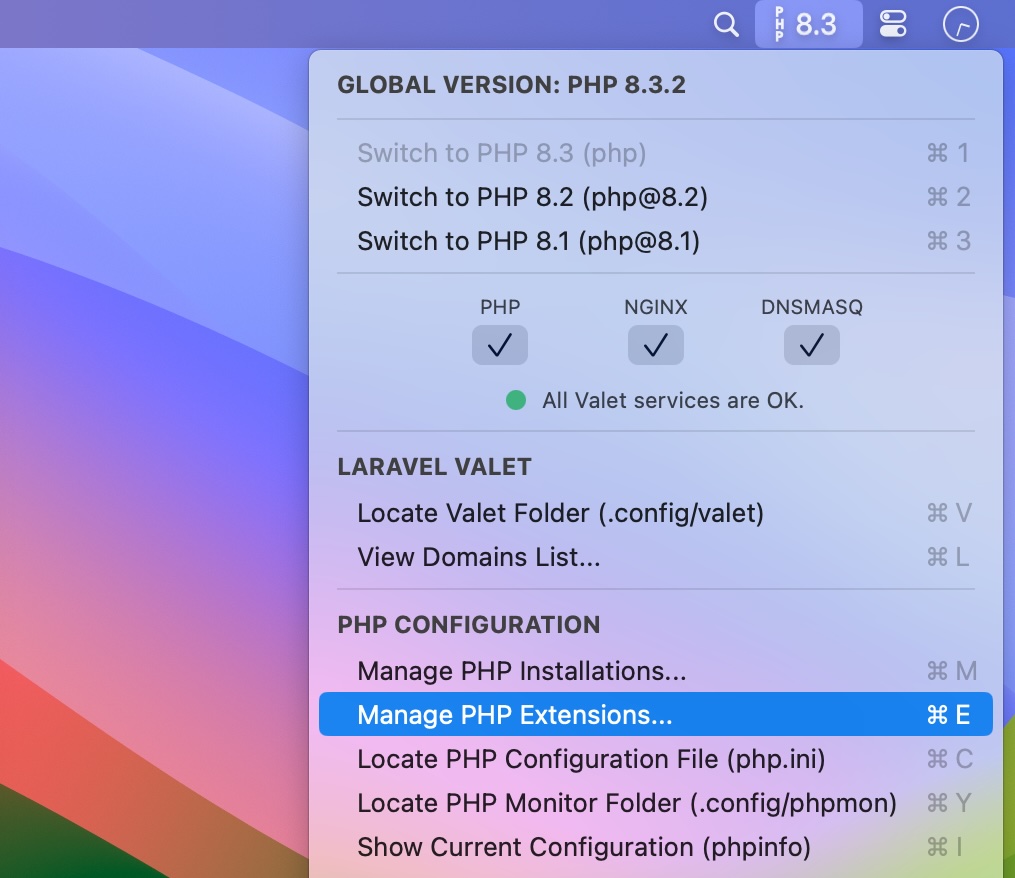Click the green status indicator dot
1015x878 pixels.
pyautogui.click(x=516, y=400)
